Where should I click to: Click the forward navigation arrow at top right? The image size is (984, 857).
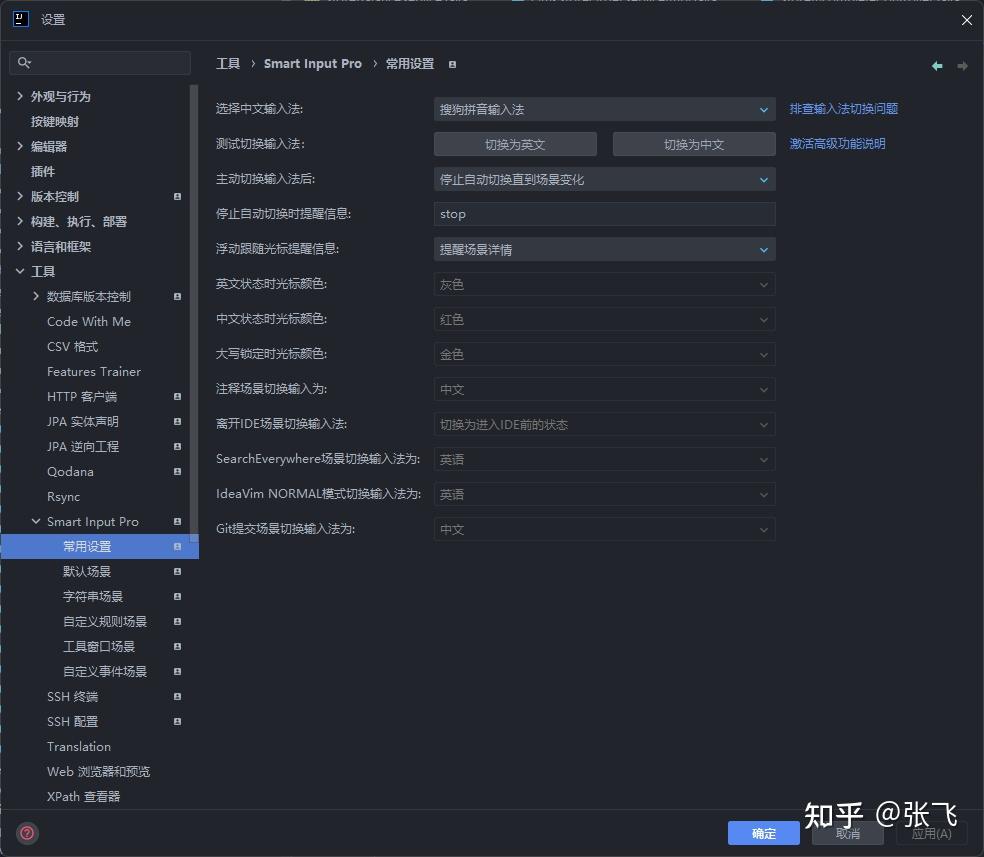point(961,65)
